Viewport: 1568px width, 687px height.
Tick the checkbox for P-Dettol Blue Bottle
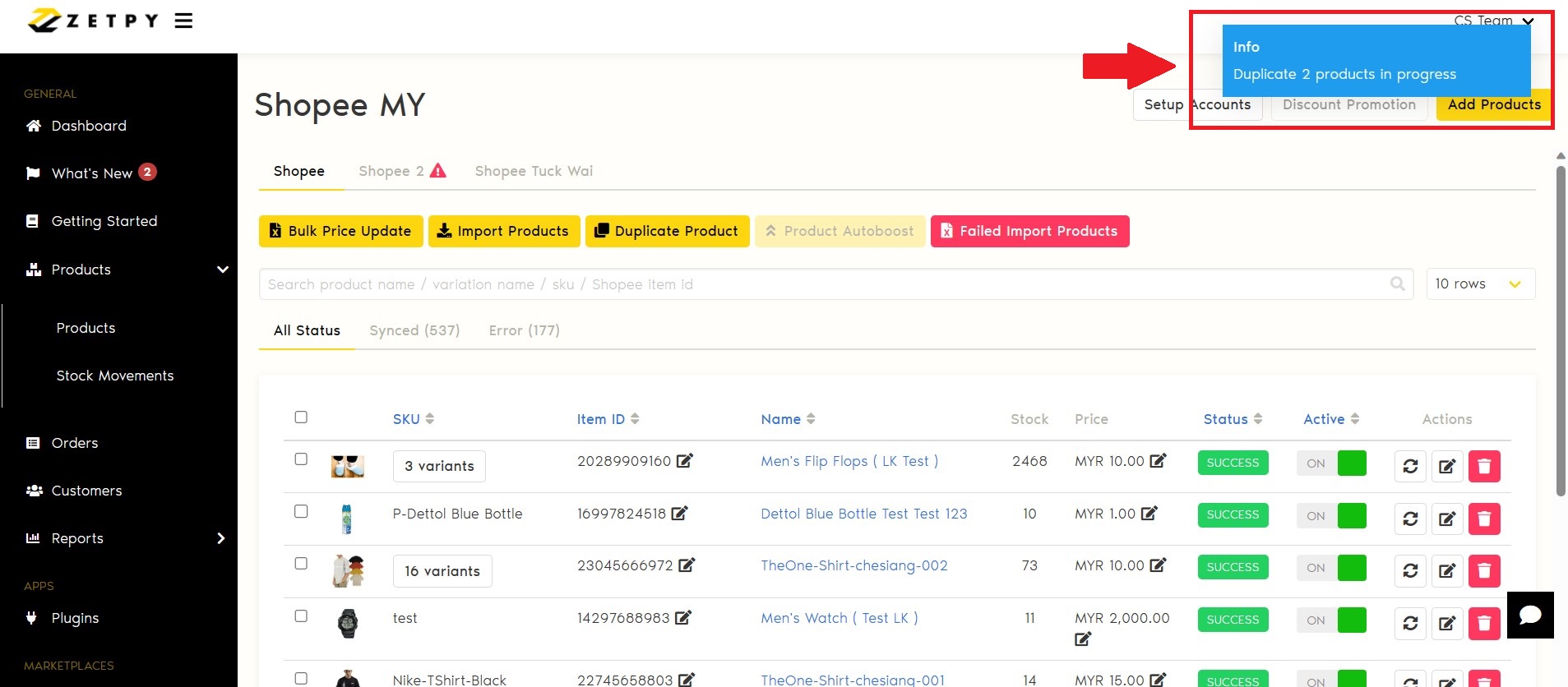pyautogui.click(x=301, y=511)
